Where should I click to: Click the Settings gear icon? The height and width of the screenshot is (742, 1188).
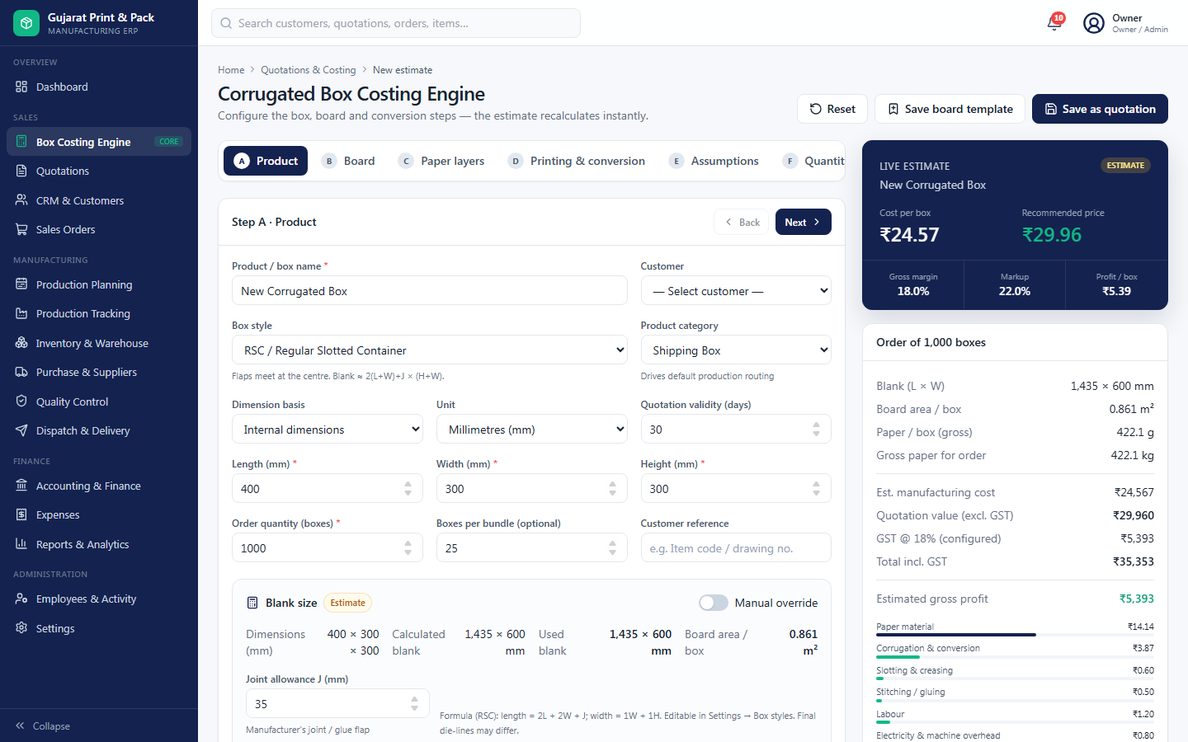(x=21, y=628)
